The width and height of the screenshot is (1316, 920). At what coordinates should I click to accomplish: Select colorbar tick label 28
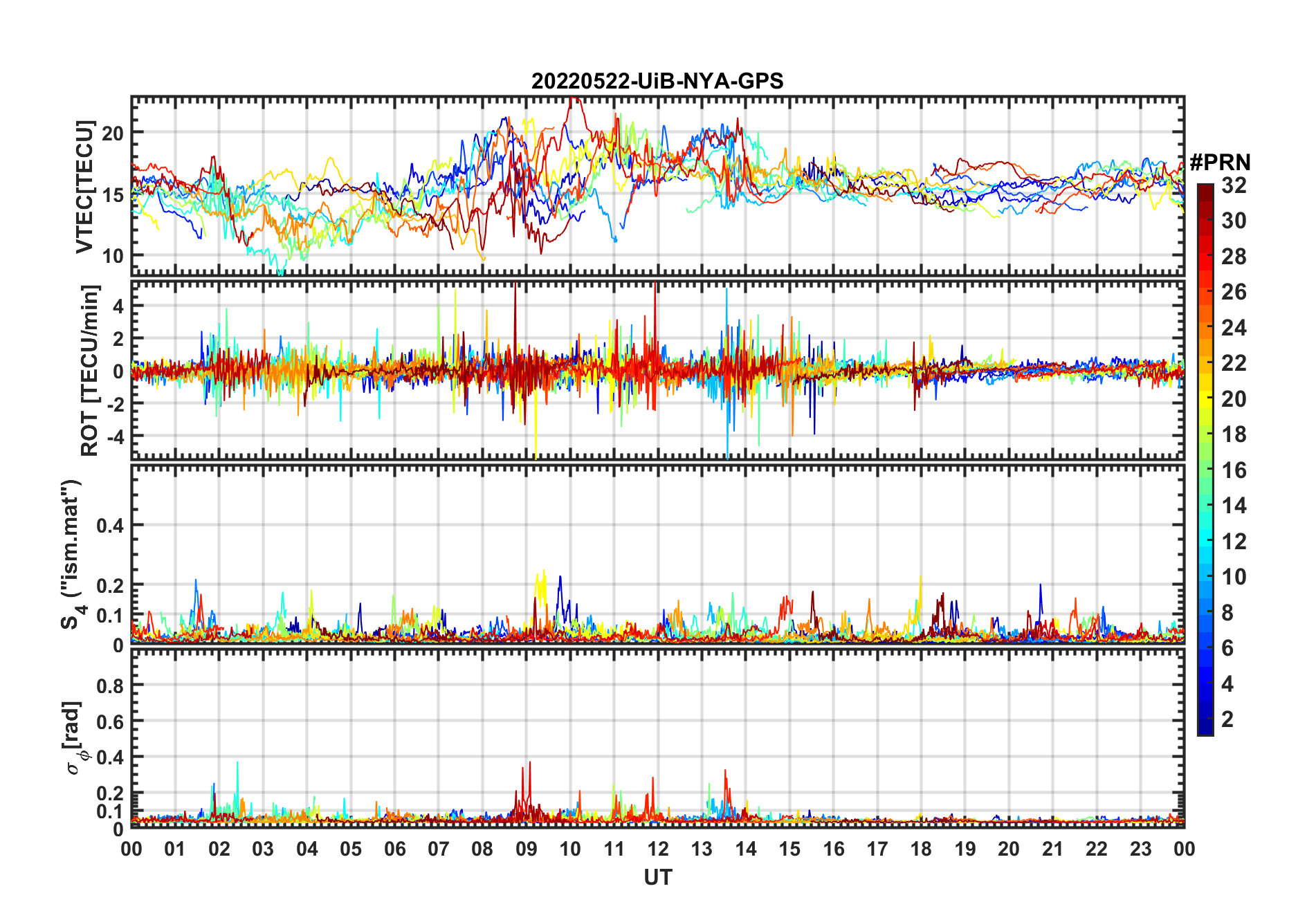(1234, 257)
